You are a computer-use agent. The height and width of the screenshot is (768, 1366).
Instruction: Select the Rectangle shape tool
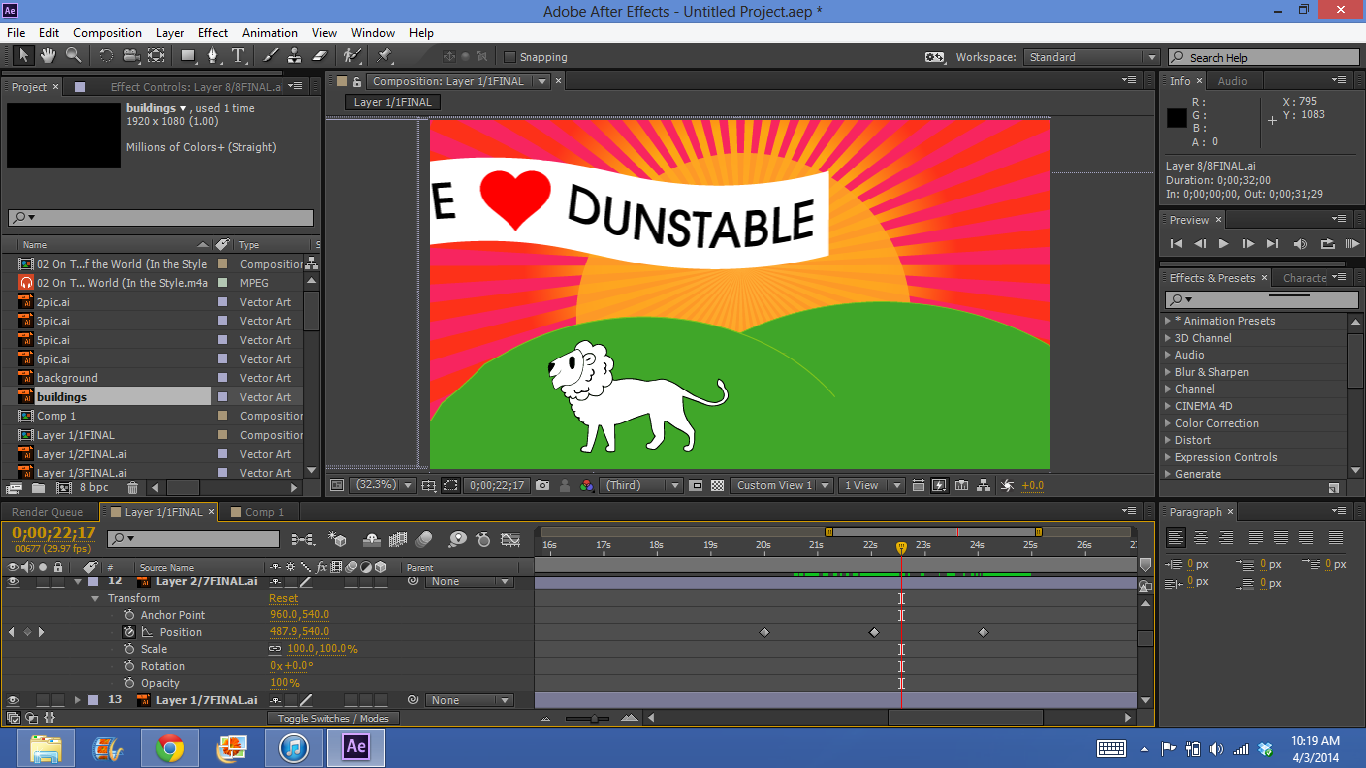click(189, 56)
